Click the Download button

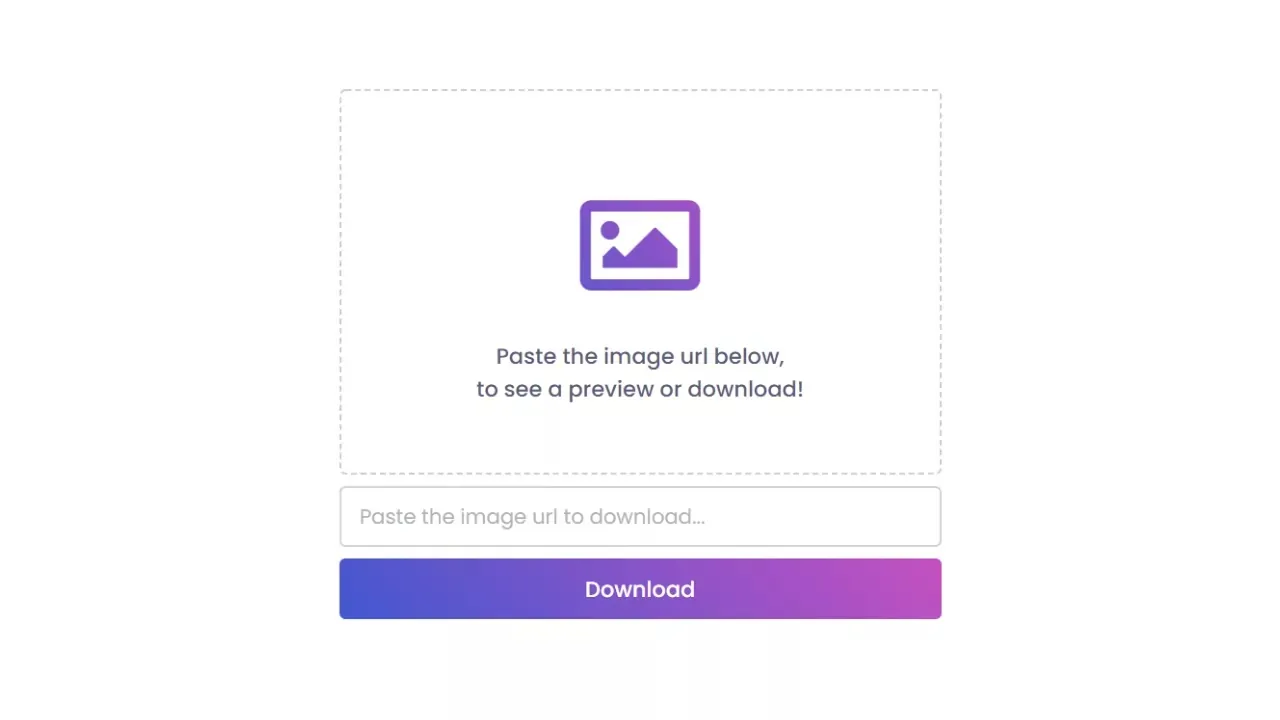click(640, 589)
